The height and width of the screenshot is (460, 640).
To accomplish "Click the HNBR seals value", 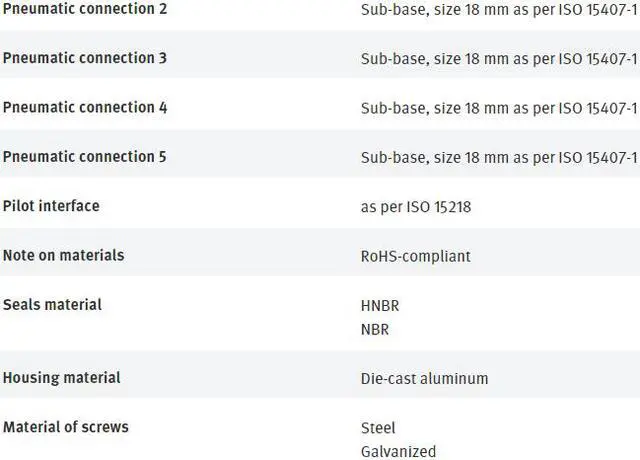I will [380, 306].
